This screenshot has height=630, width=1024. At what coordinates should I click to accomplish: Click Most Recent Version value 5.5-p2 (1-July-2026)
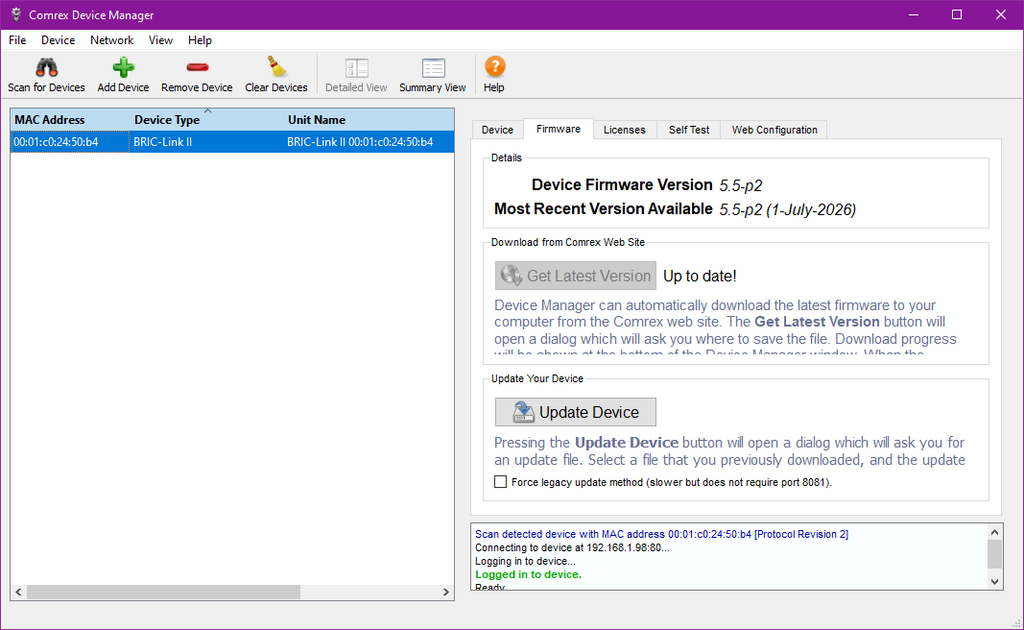pyautogui.click(x=788, y=210)
